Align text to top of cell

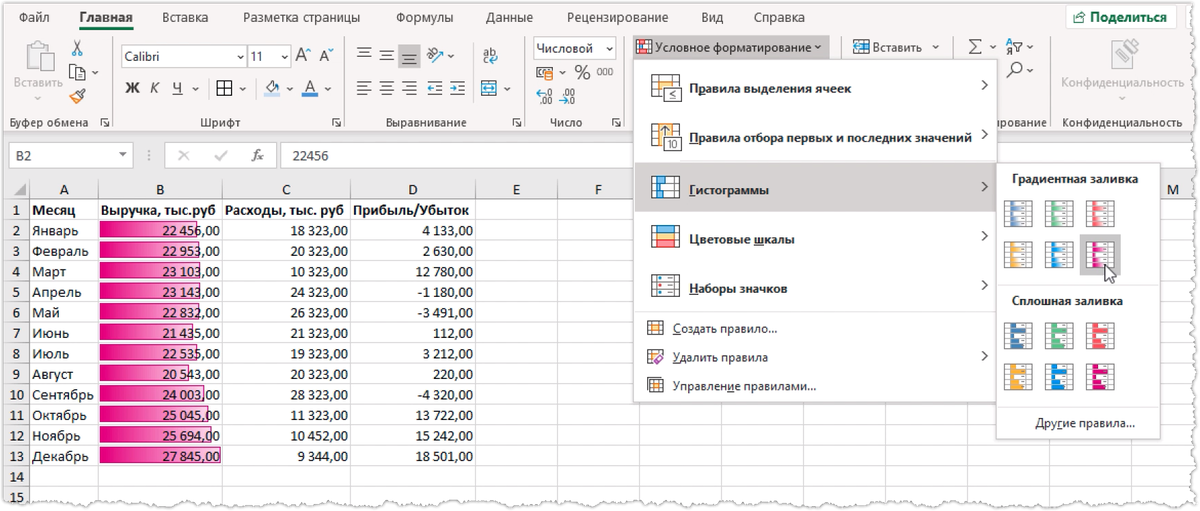click(365, 55)
